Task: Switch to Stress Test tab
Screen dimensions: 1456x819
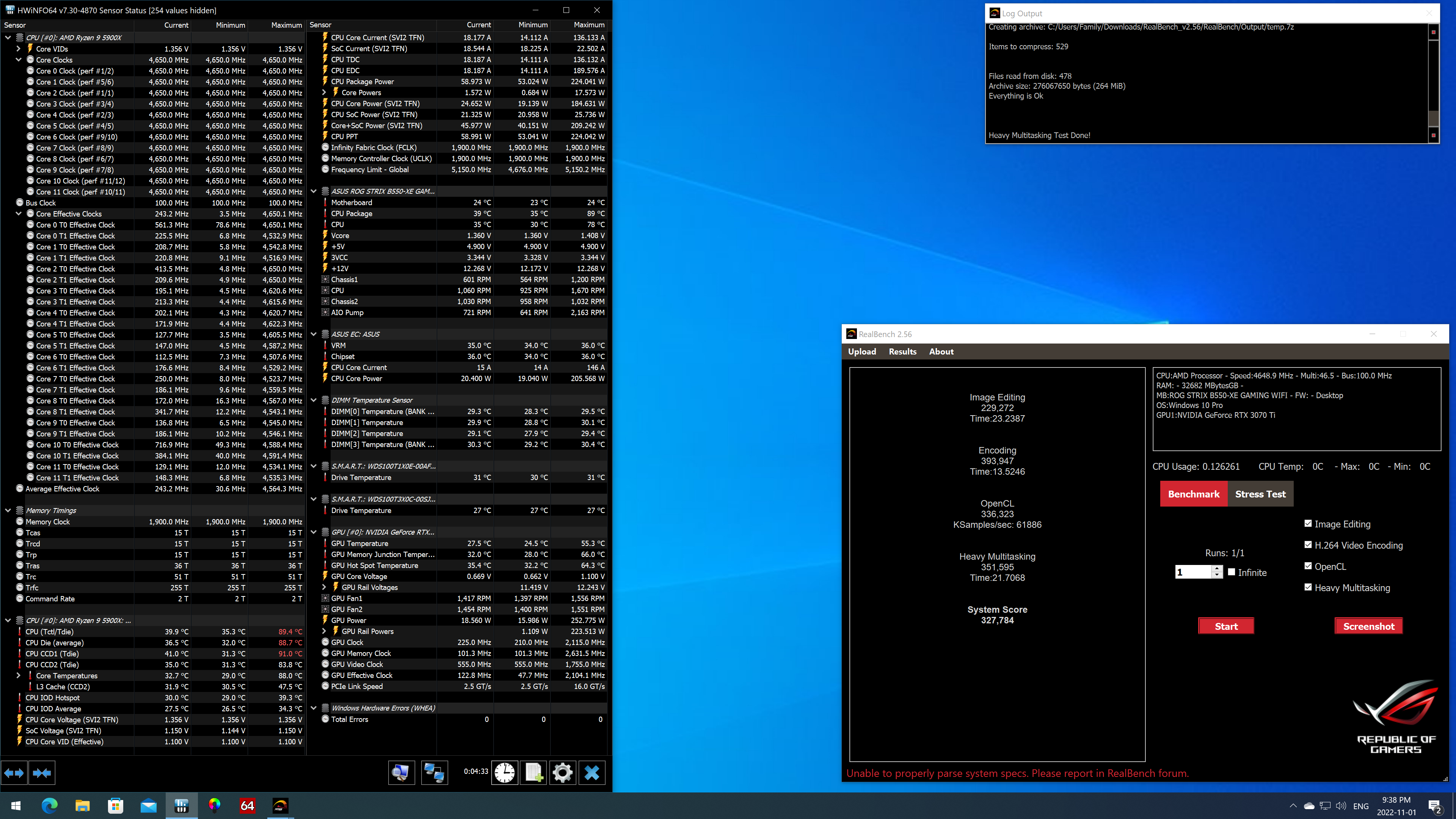Action: (1260, 494)
